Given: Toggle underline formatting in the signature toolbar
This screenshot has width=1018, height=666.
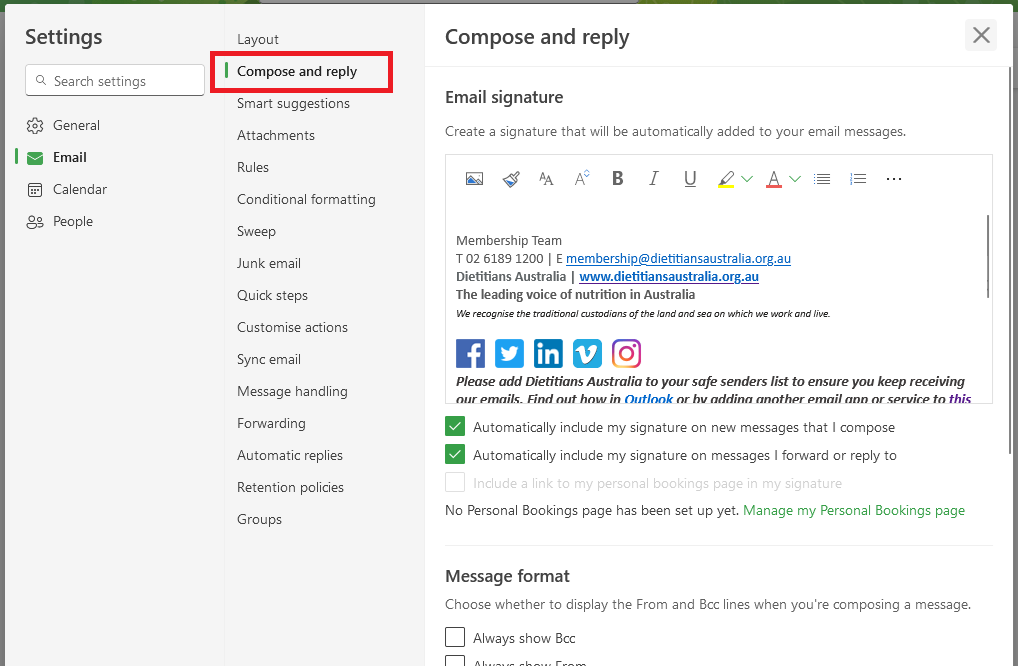Looking at the screenshot, I should (689, 179).
